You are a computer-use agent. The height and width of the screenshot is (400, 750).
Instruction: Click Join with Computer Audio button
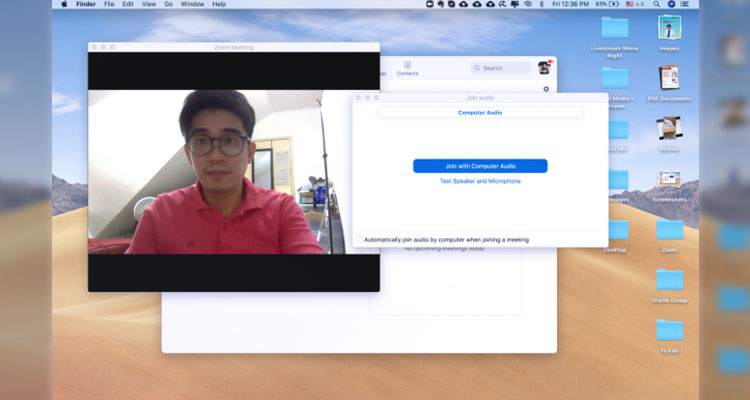[480, 166]
